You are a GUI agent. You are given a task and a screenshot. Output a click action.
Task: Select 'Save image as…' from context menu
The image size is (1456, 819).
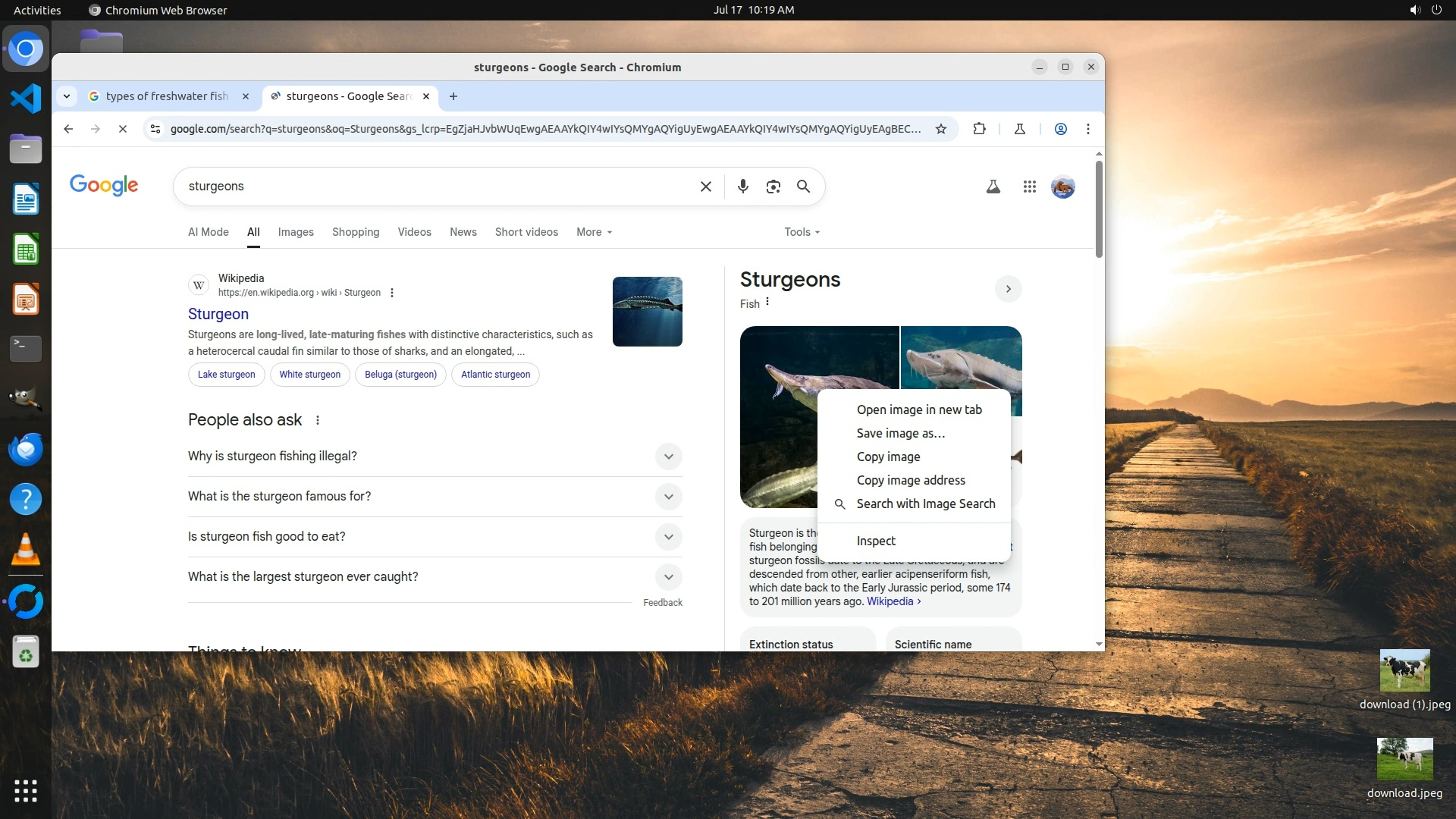(x=900, y=433)
